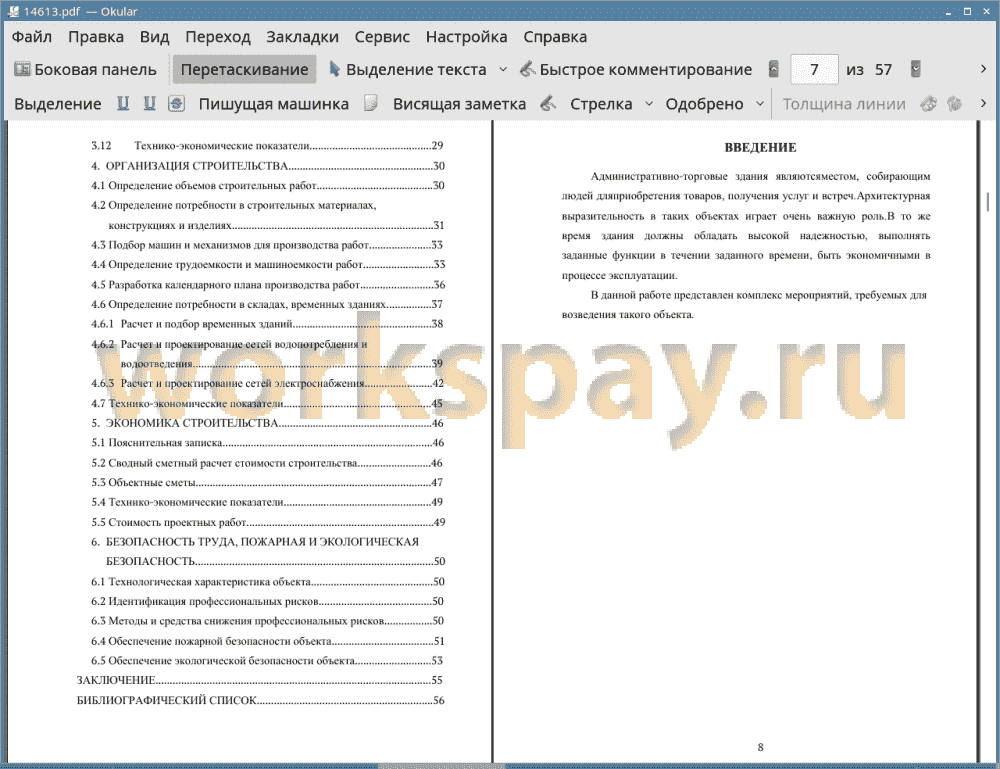The image size is (1000, 769).
Task: Click contents line '5.1 Пояснительная записка'
Action: [268, 443]
